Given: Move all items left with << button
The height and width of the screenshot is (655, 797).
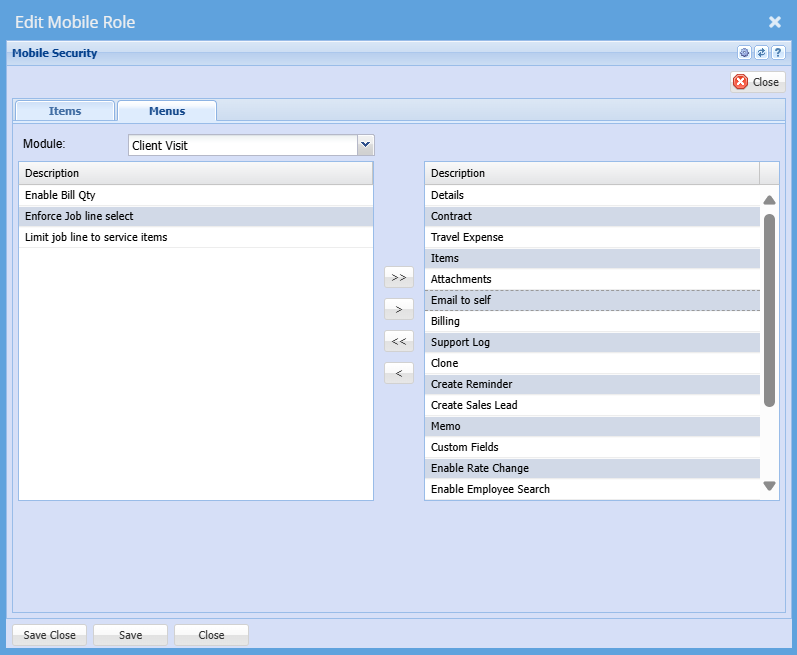Looking at the screenshot, I should tap(399, 341).
